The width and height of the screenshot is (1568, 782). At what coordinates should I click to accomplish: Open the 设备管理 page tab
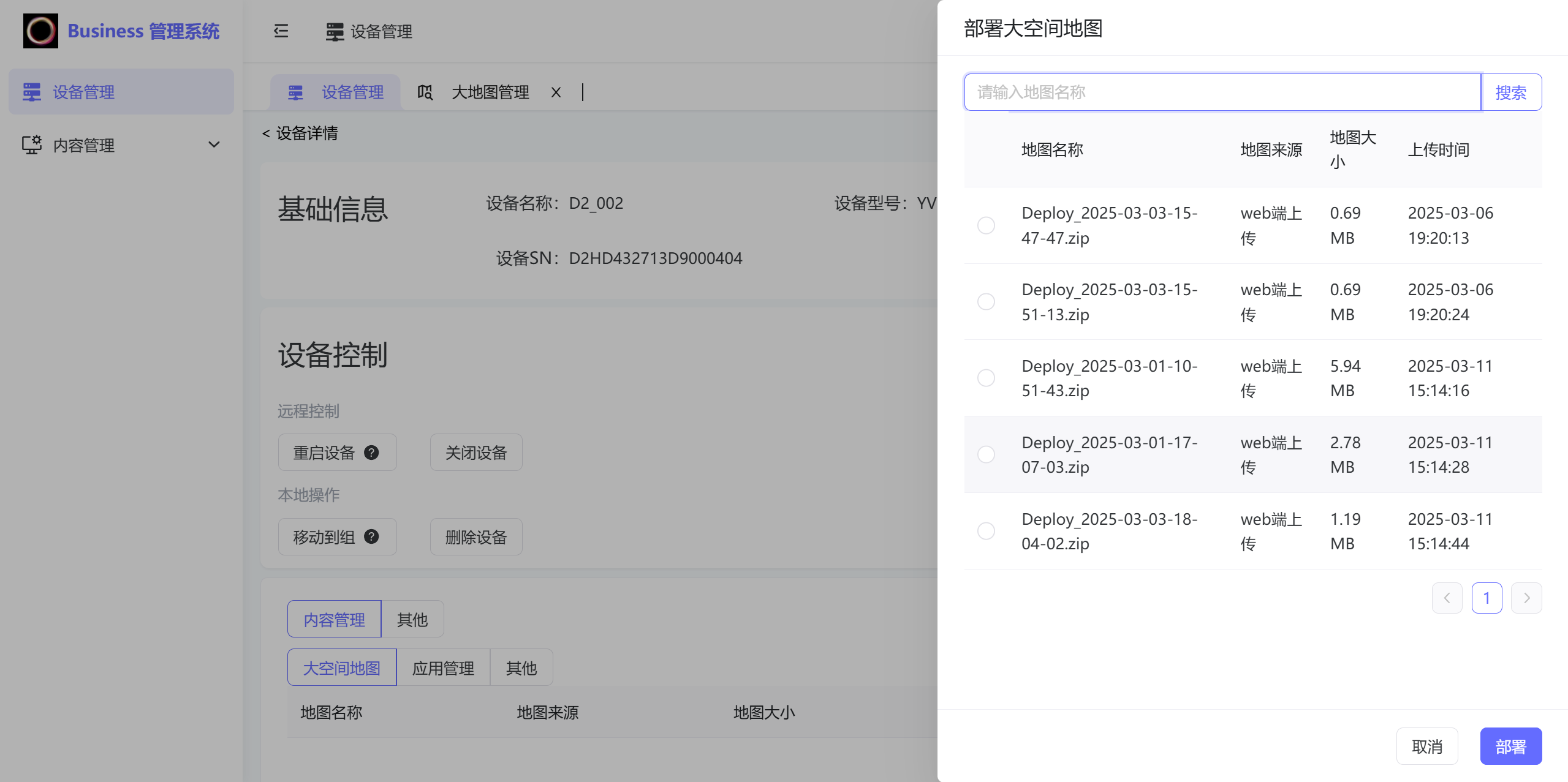(x=336, y=92)
